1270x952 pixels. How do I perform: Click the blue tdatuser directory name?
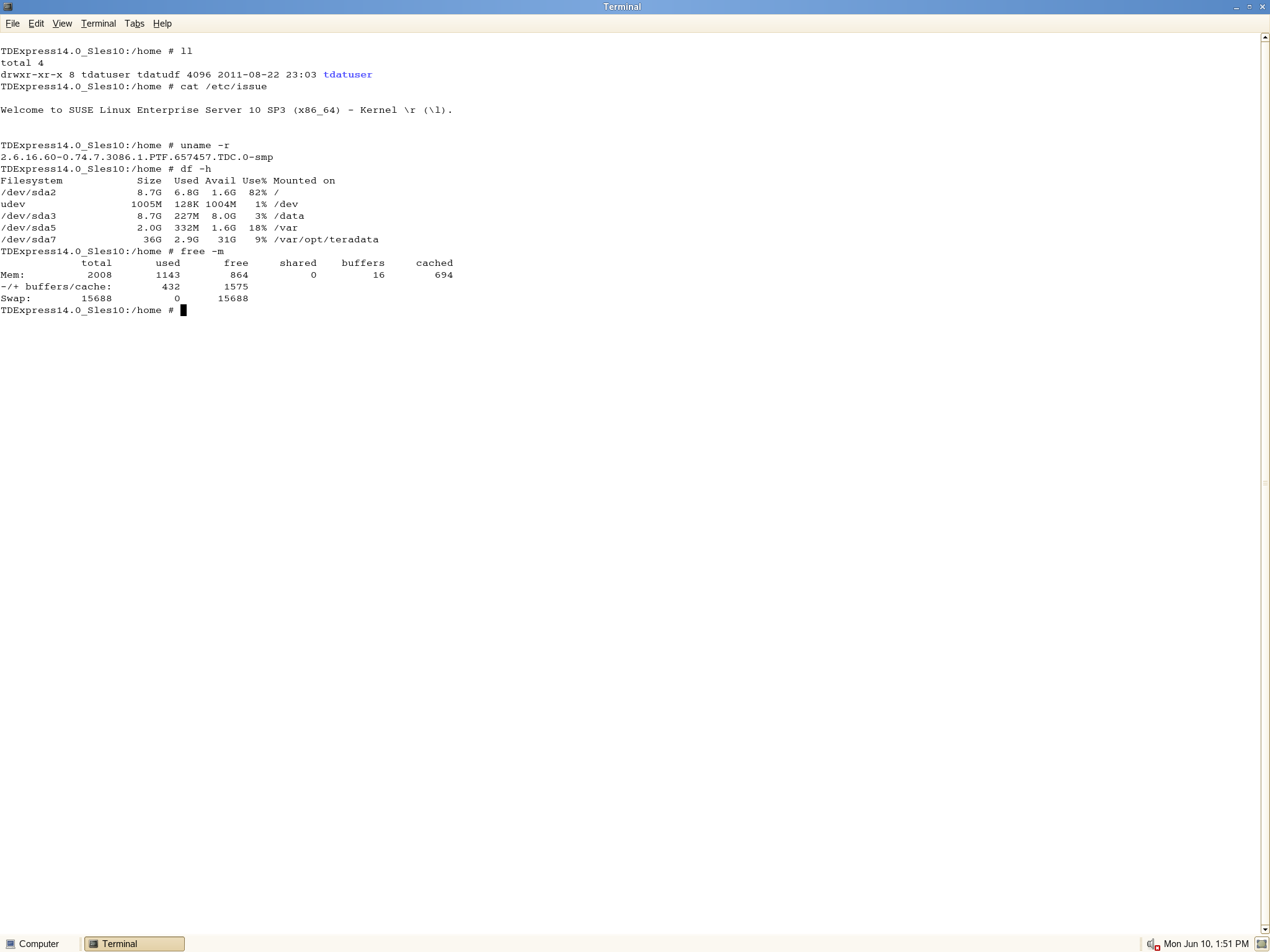coord(347,75)
